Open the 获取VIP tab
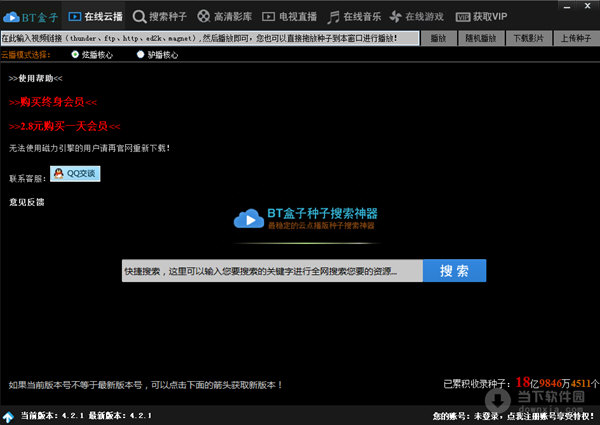Viewport: 600px width, 425px height. 481,16
